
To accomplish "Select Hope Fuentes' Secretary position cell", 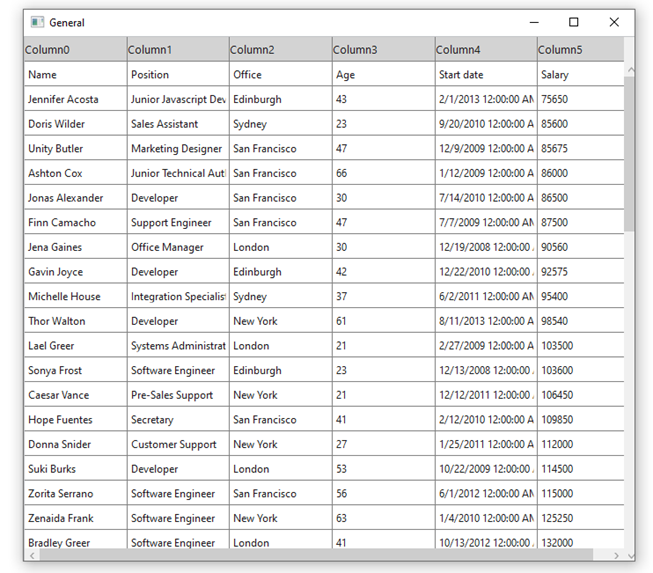I will pyautogui.click(x=178, y=420).
